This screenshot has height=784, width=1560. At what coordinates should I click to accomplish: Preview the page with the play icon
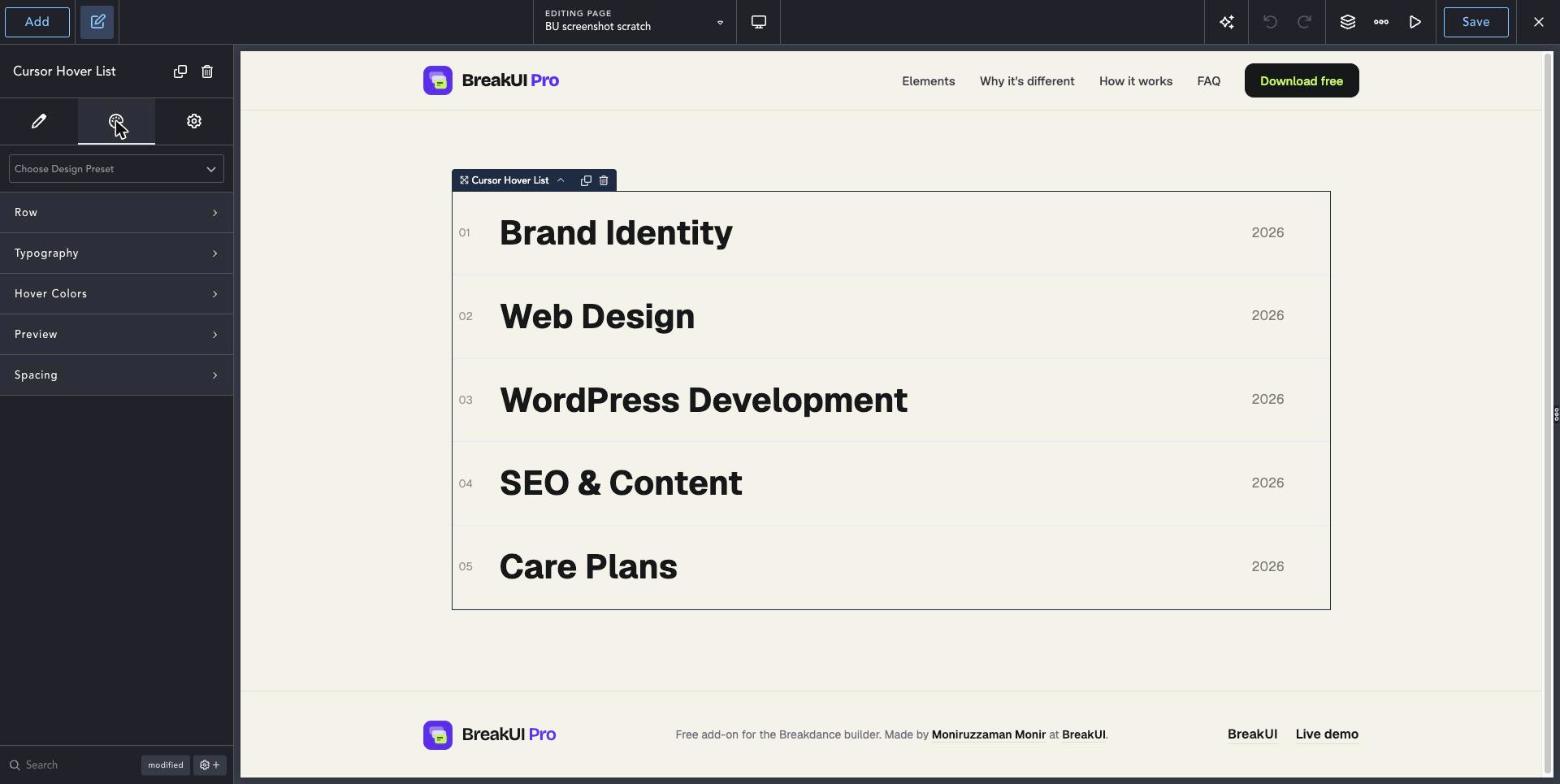[1415, 22]
